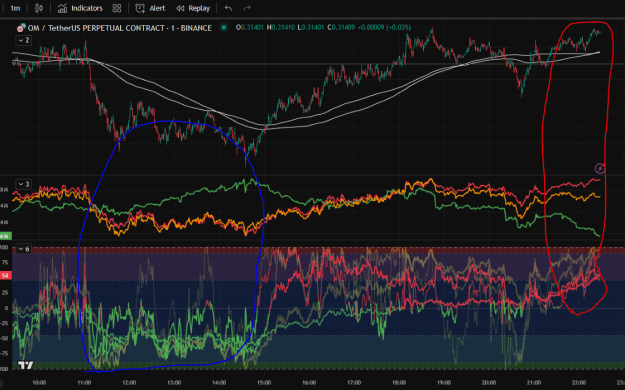625x390 pixels.
Task: Click the 20:00 time axis label
Action: [x=489, y=383]
